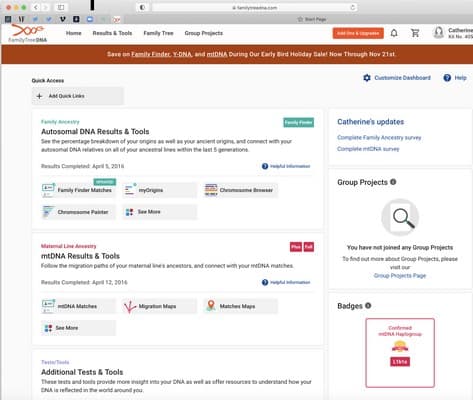Screen dimensions: 473x400
Task: Open the Matches Maps tool
Action: pyautogui.click(x=240, y=306)
